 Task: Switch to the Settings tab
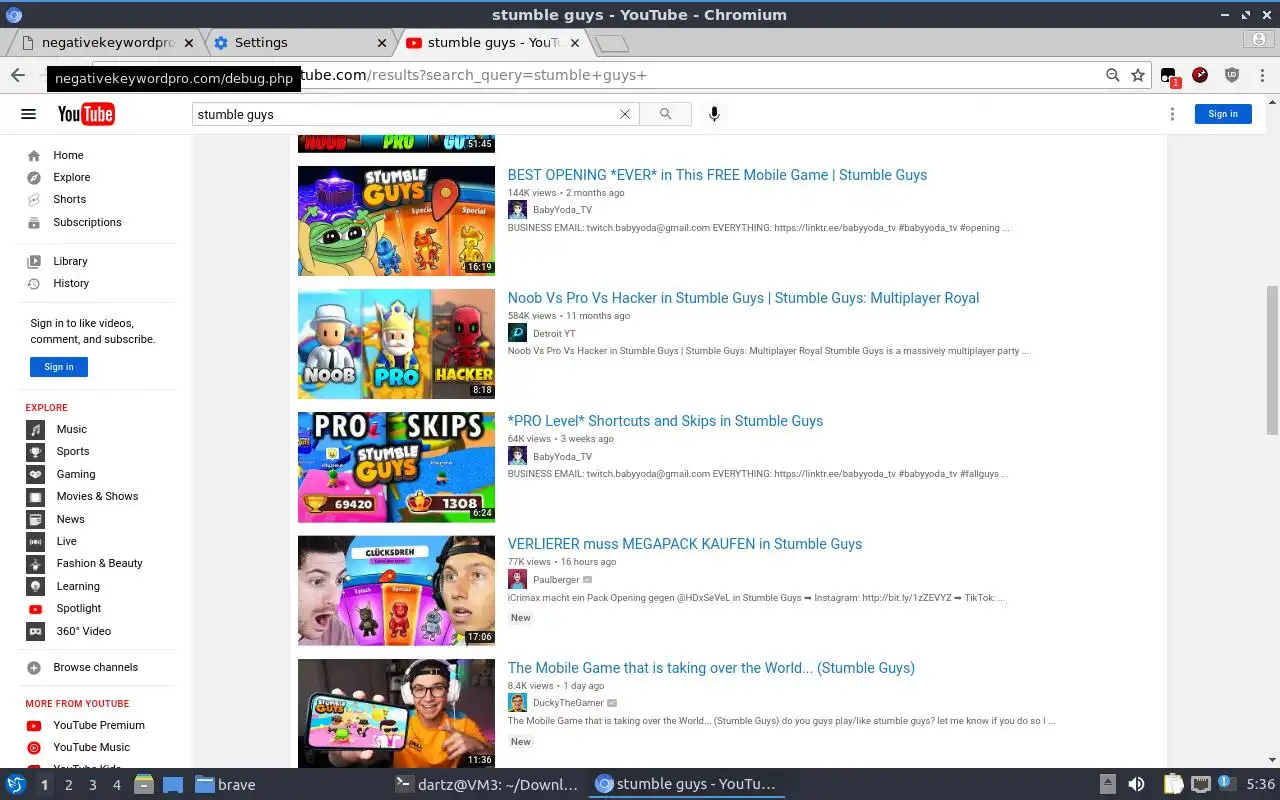click(x=298, y=43)
